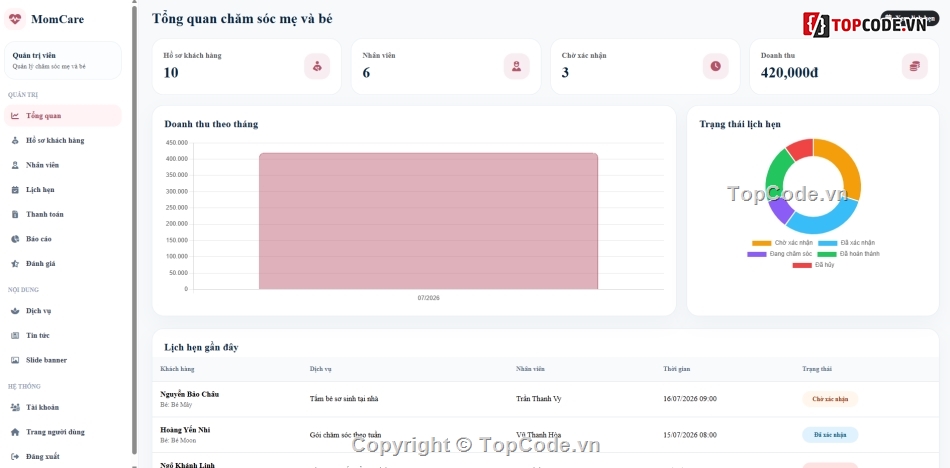Select the Nhân viên sidebar icon
The image size is (950, 468).
pos(15,165)
